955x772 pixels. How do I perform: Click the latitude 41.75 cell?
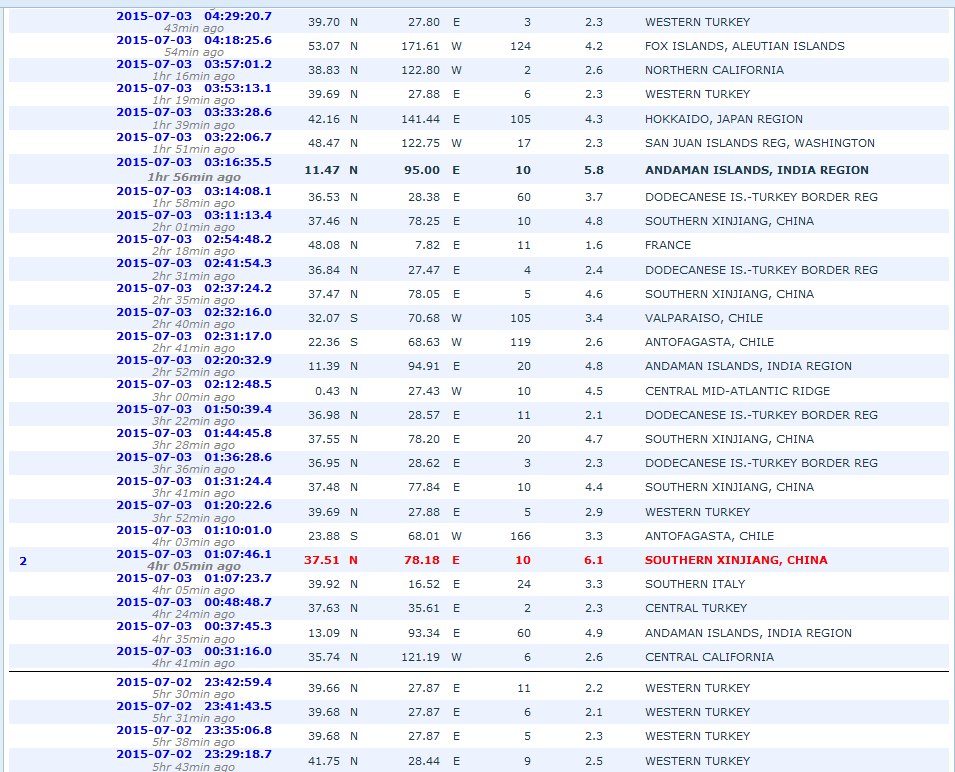click(x=324, y=761)
